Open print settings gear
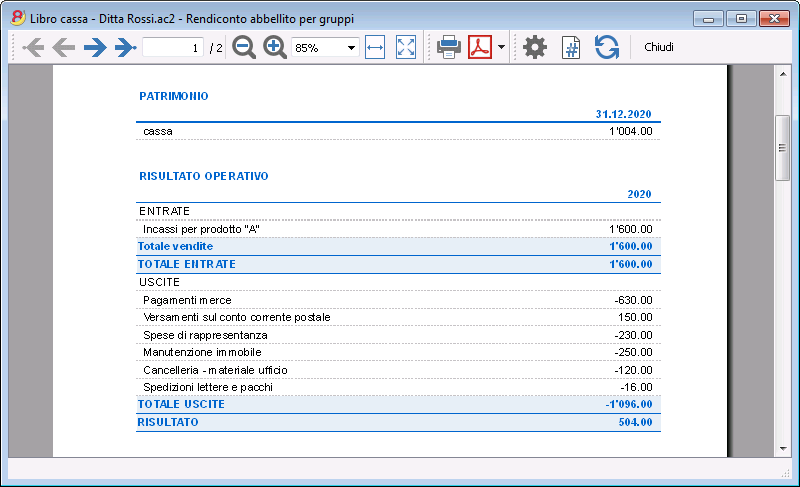800x487 pixels. pyautogui.click(x=535, y=47)
